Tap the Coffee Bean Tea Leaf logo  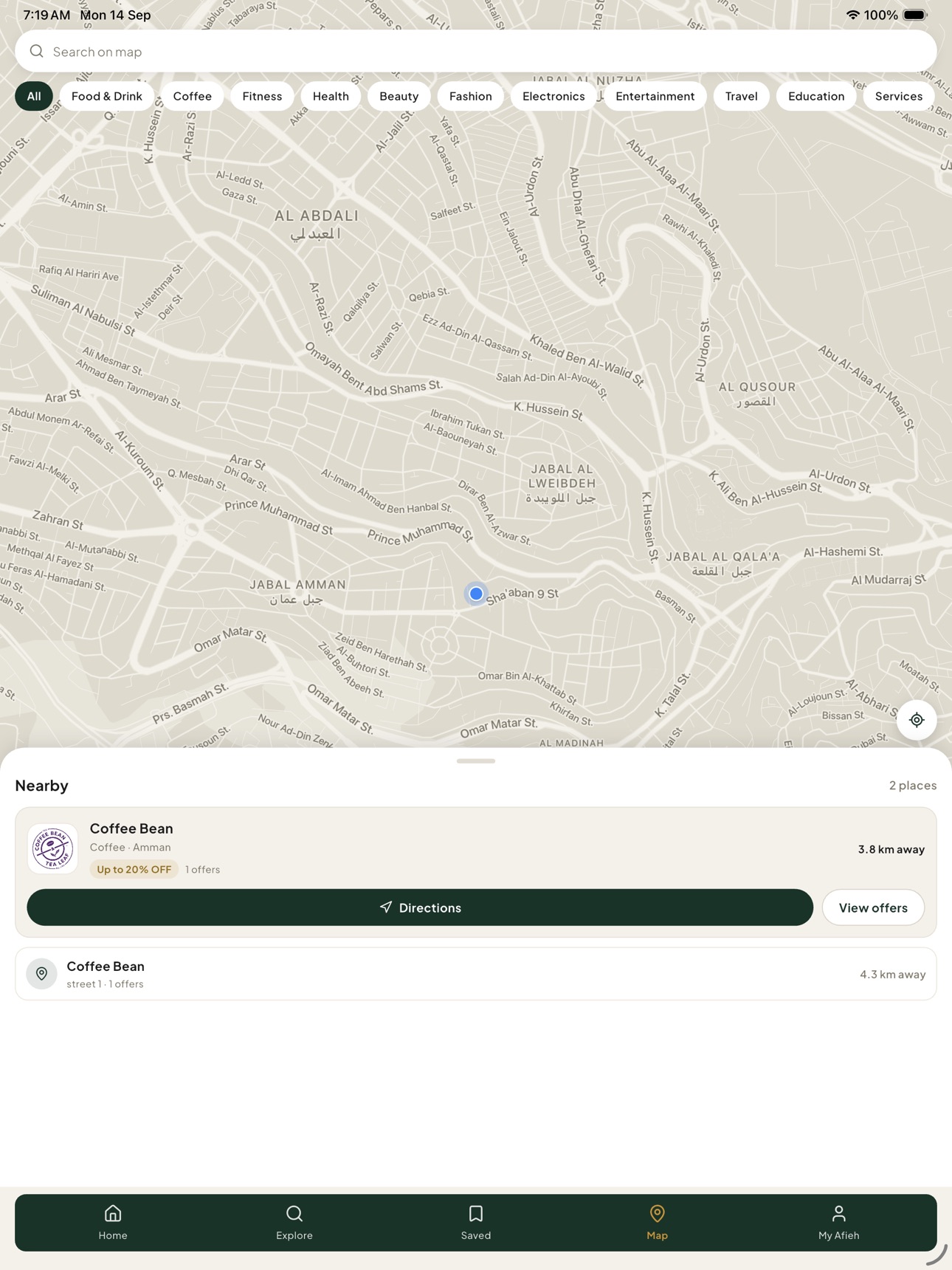click(x=52, y=848)
